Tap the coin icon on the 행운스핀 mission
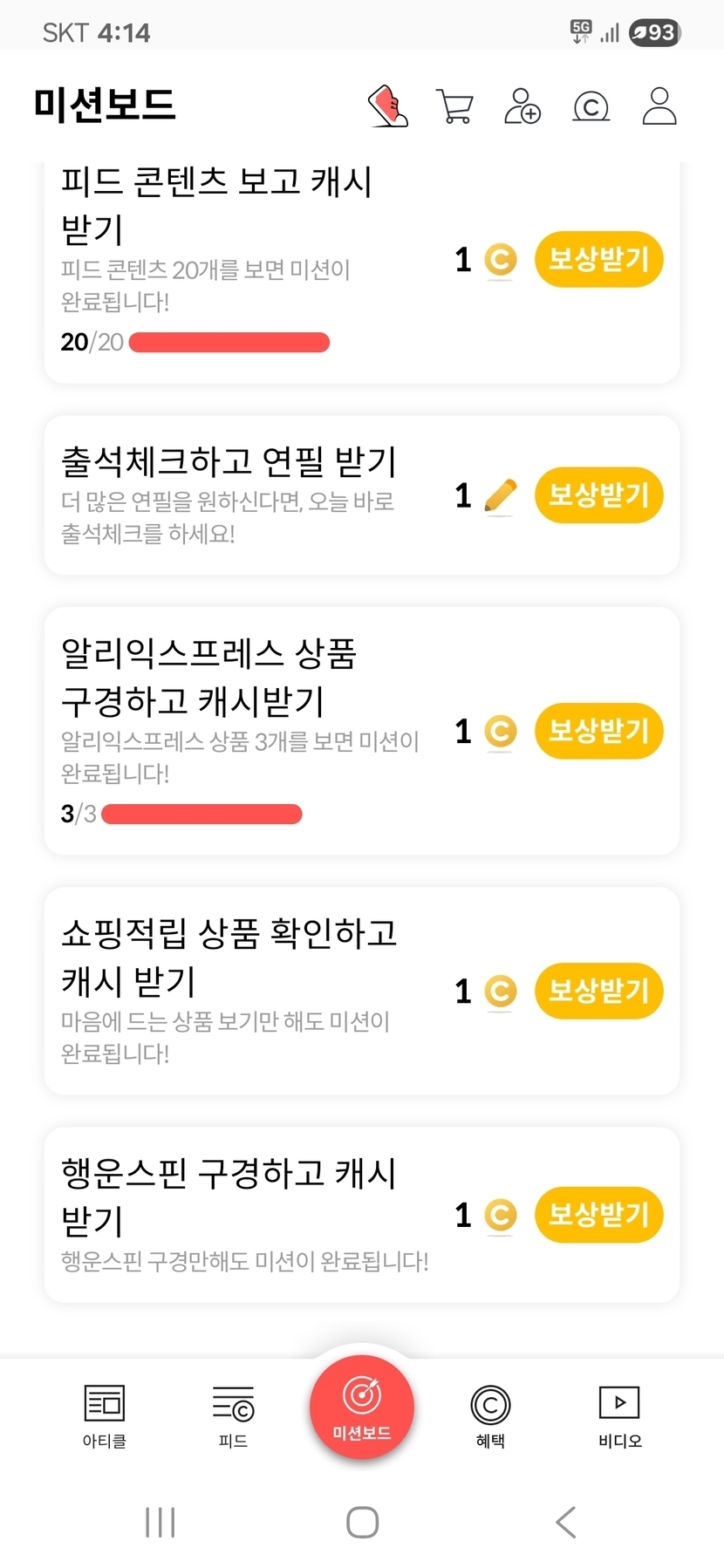 click(x=500, y=1215)
